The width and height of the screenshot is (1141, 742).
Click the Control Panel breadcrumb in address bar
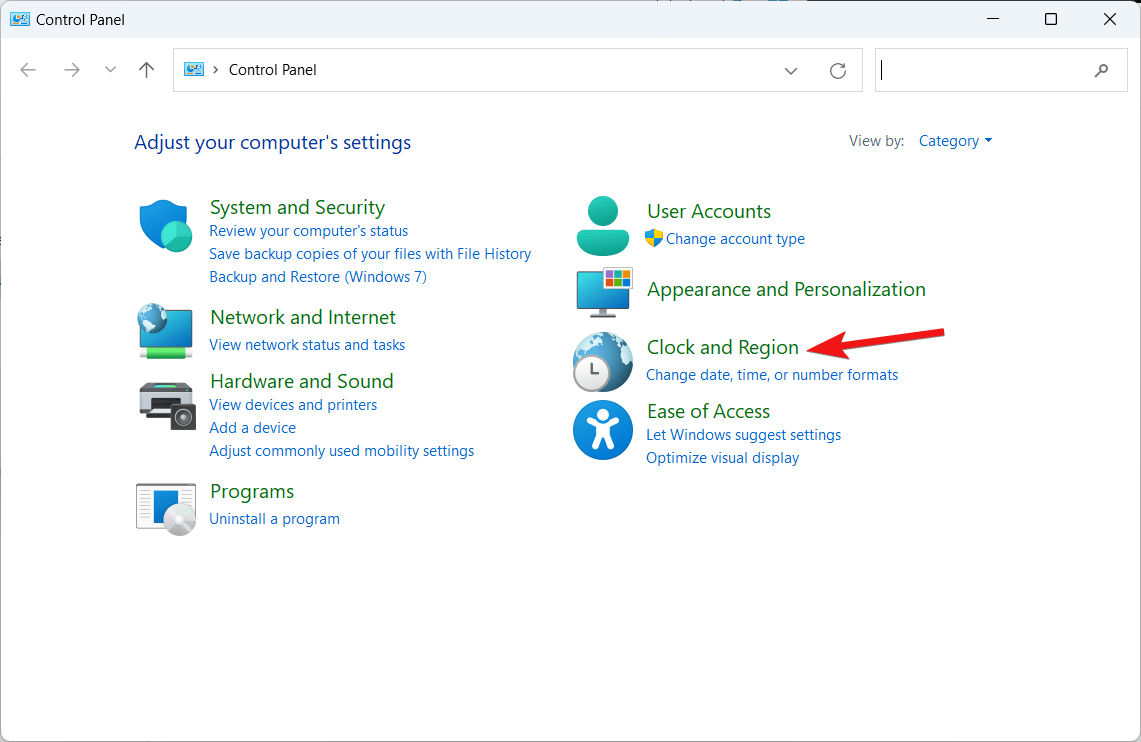(272, 70)
